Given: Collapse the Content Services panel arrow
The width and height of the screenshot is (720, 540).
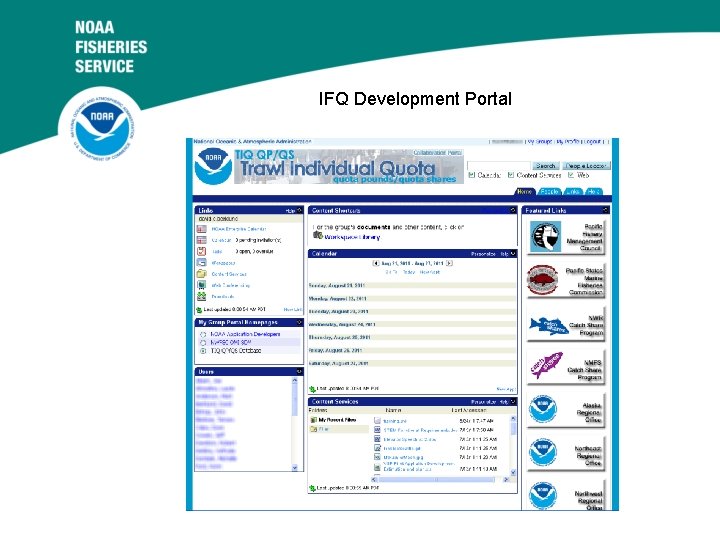Looking at the screenshot, I should point(513,402).
